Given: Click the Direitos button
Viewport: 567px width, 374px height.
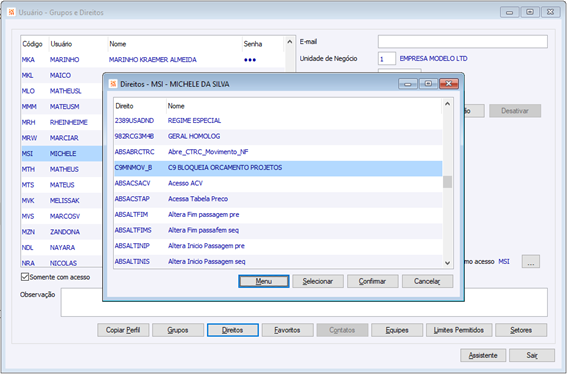Looking at the screenshot, I should click(x=233, y=330).
